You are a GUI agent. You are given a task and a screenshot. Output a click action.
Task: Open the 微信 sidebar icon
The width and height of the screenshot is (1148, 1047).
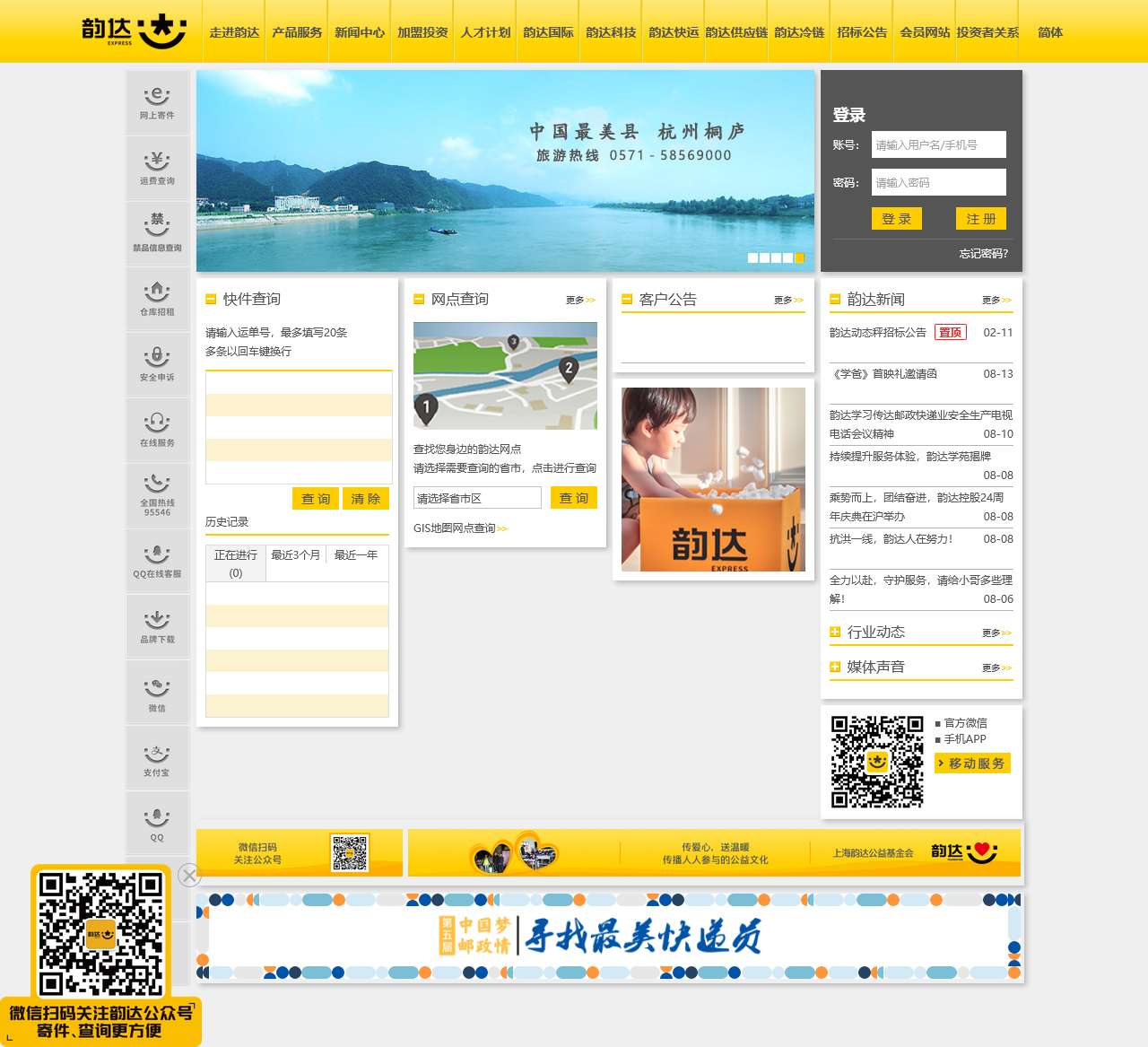pyautogui.click(x=157, y=693)
